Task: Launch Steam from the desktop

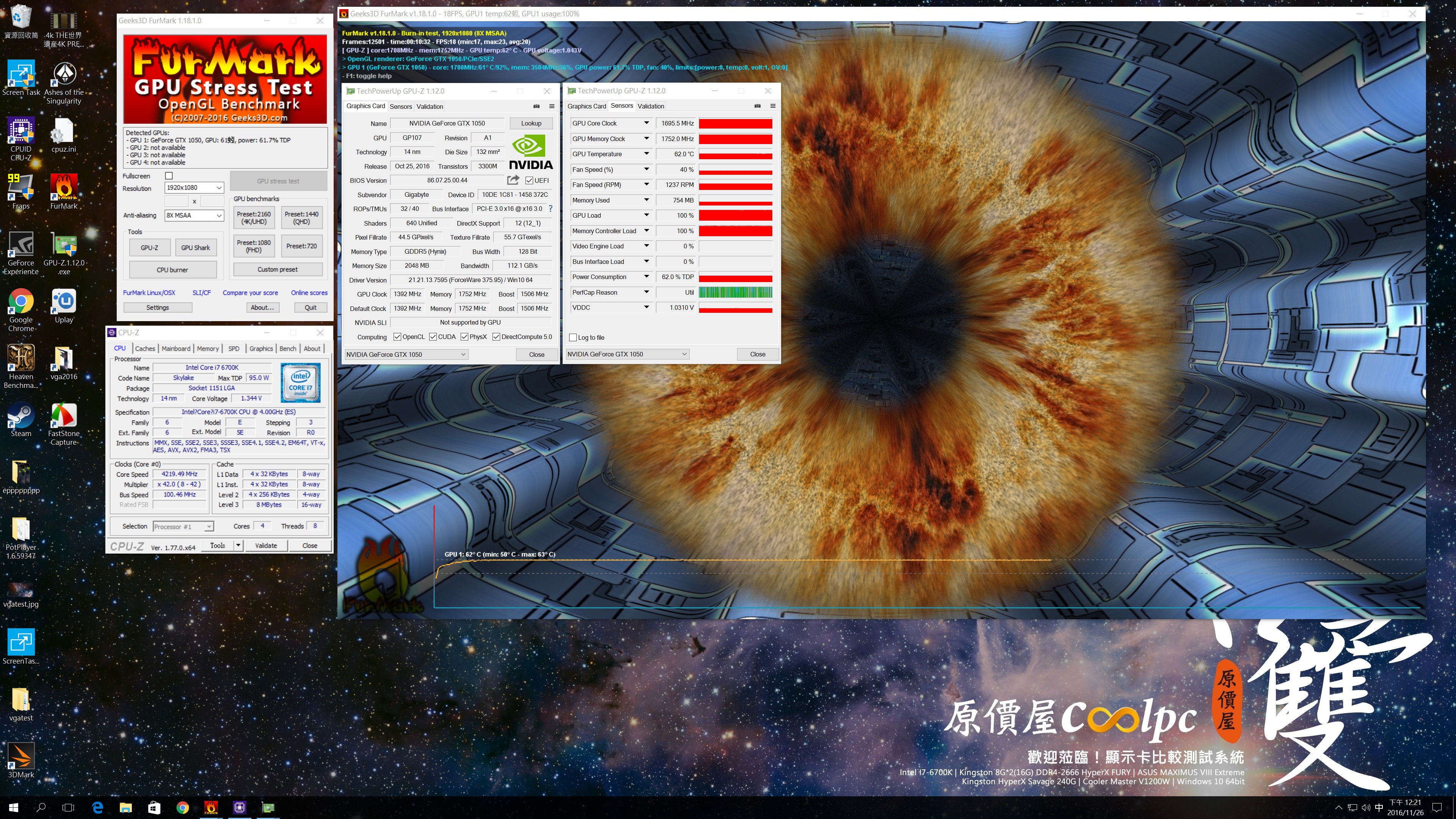Action: (21, 419)
